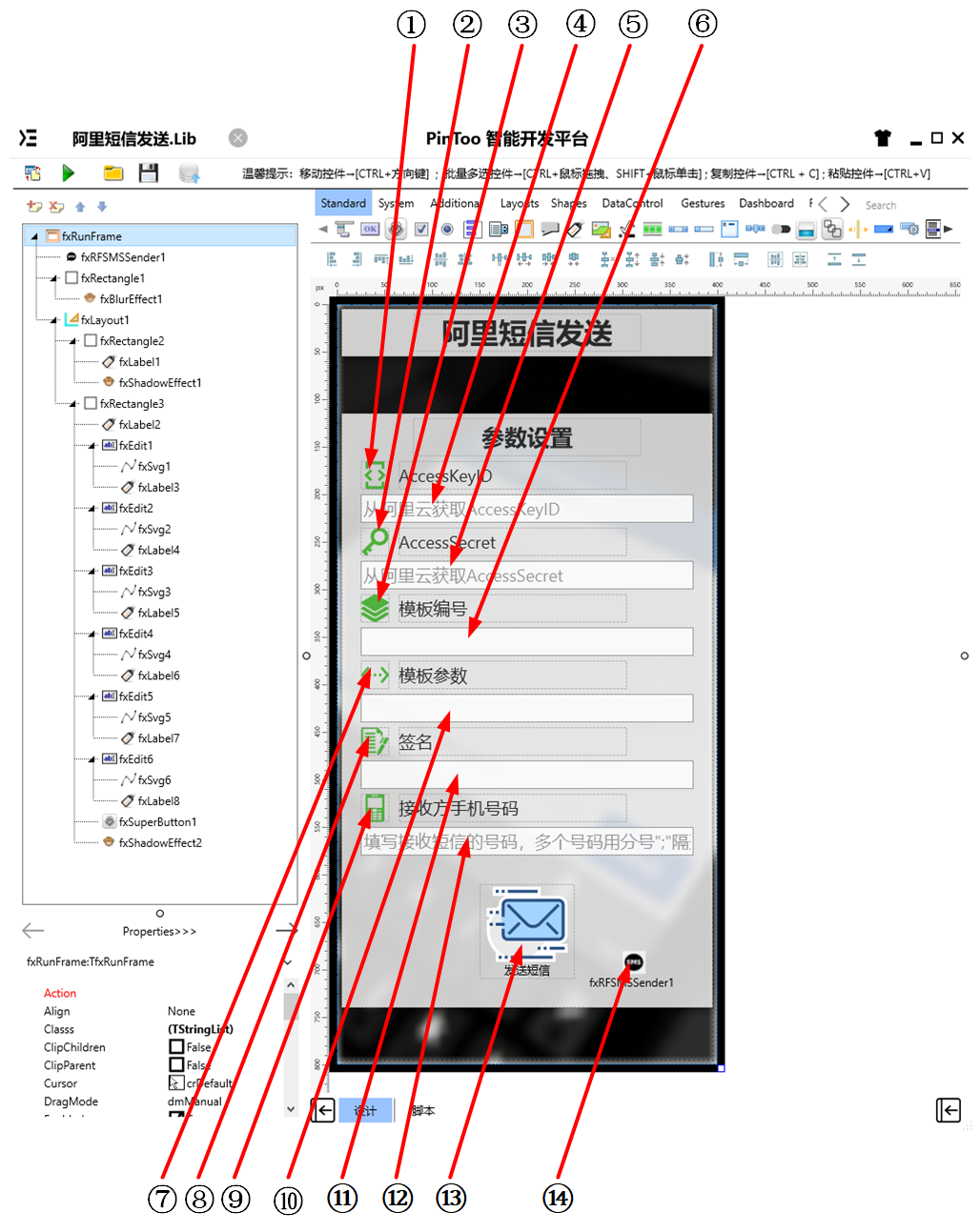
Task: Click the form switch icon left of run button
Action: [x=32, y=172]
